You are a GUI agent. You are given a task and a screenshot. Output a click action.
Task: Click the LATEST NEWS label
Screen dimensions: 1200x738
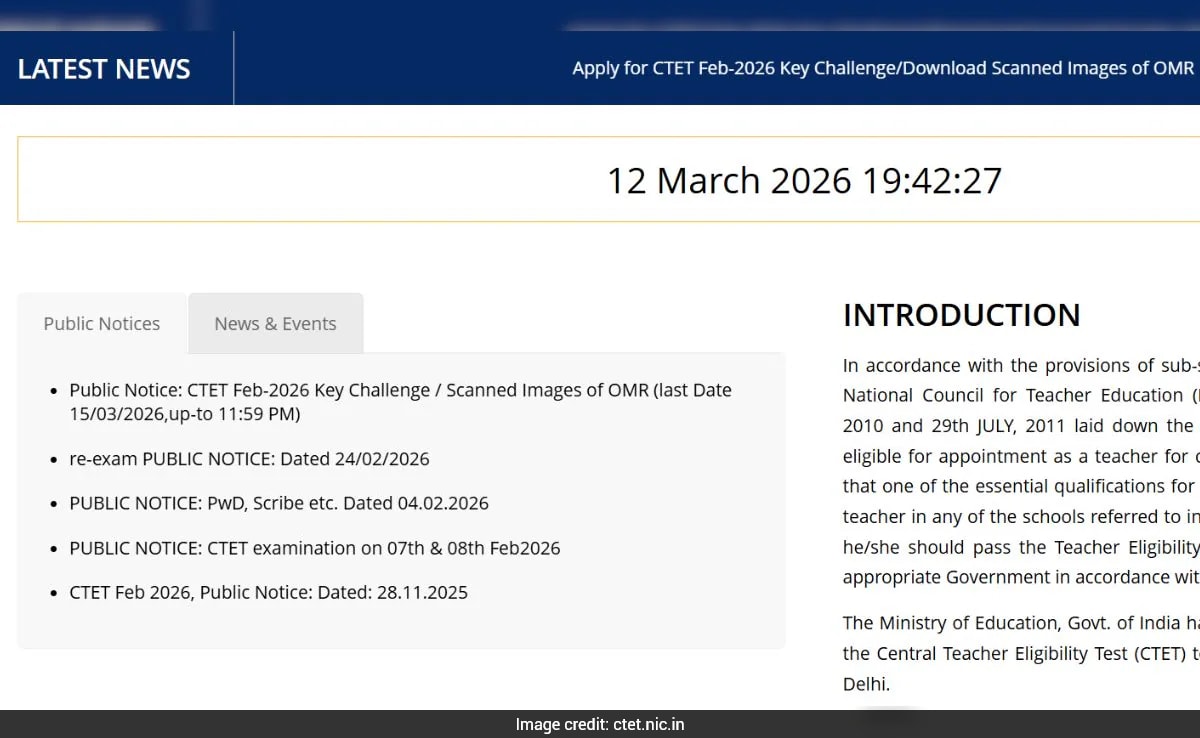pos(103,68)
